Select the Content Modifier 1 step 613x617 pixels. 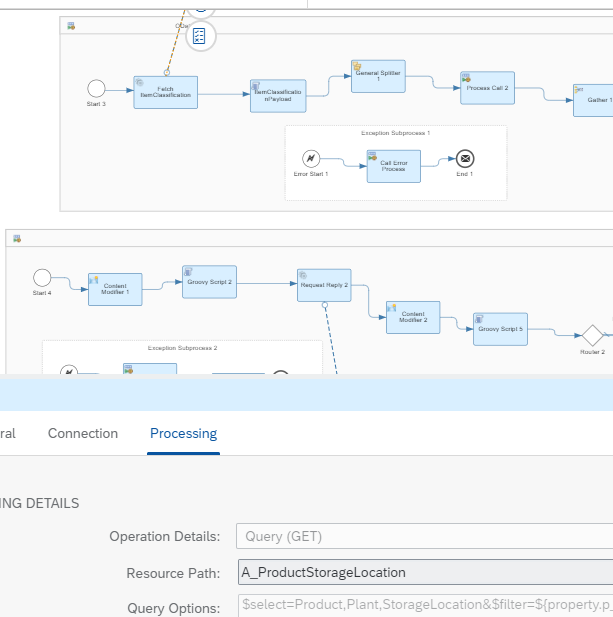(115, 290)
